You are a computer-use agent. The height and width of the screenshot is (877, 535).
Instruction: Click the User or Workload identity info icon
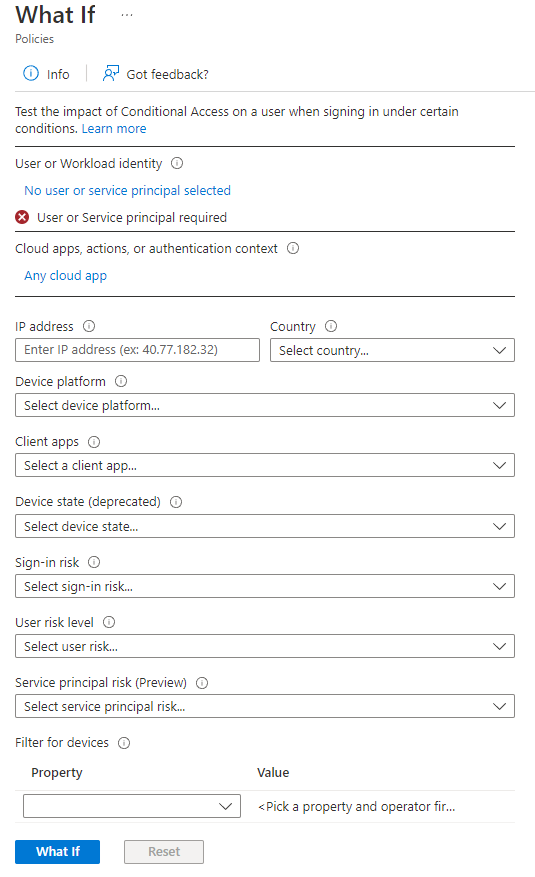click(x=177, y=163)
